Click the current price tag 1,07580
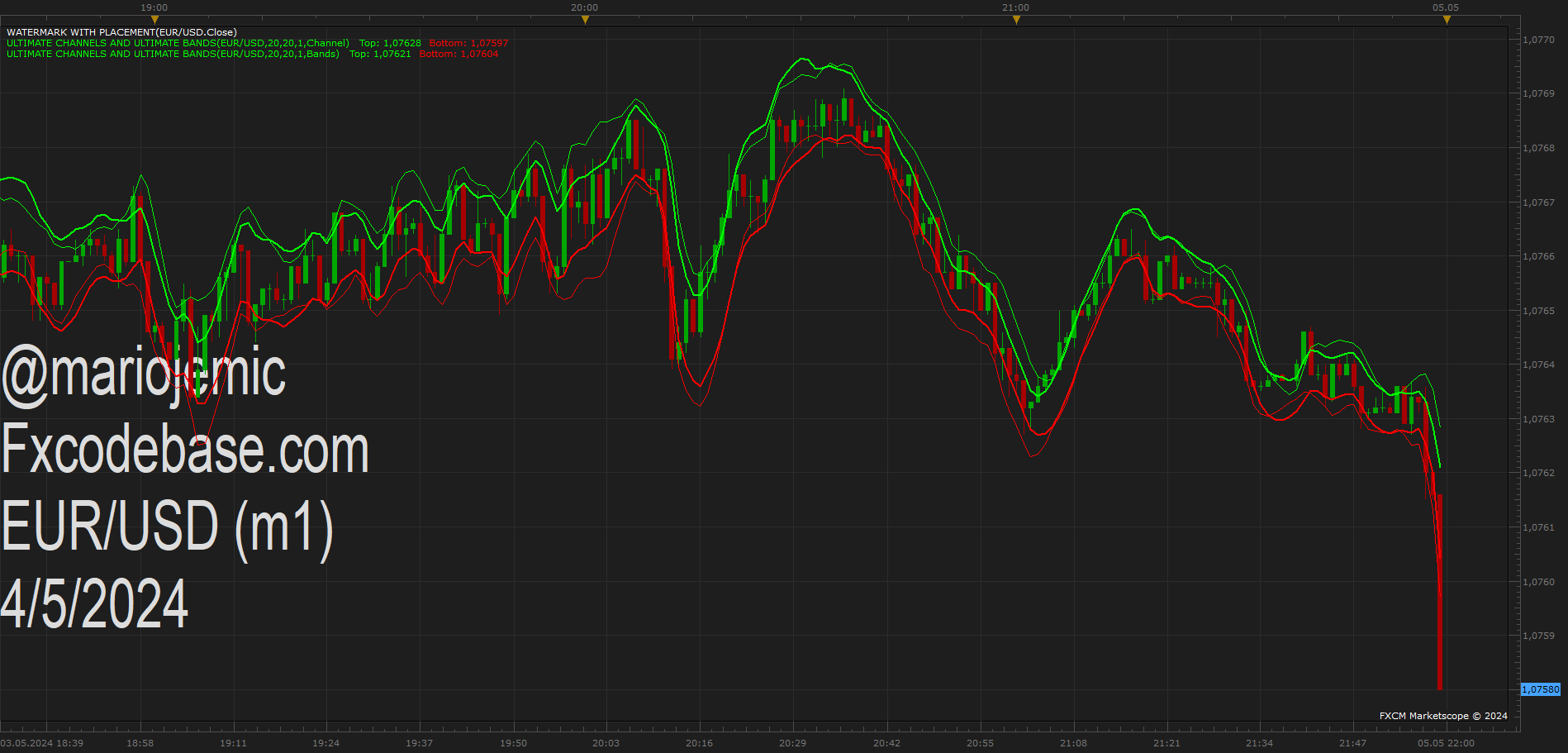1568x753 pixels. point(1541,689)
